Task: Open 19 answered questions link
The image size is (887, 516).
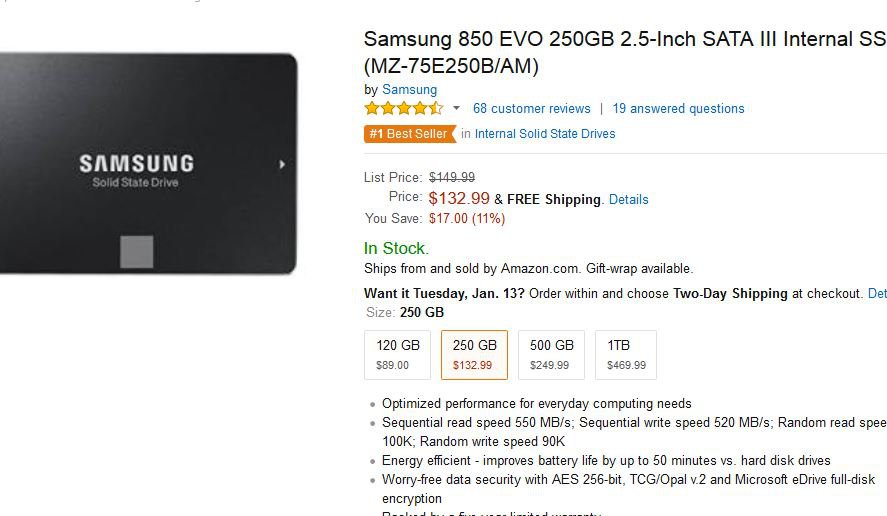Action: (x=678, y=109)
